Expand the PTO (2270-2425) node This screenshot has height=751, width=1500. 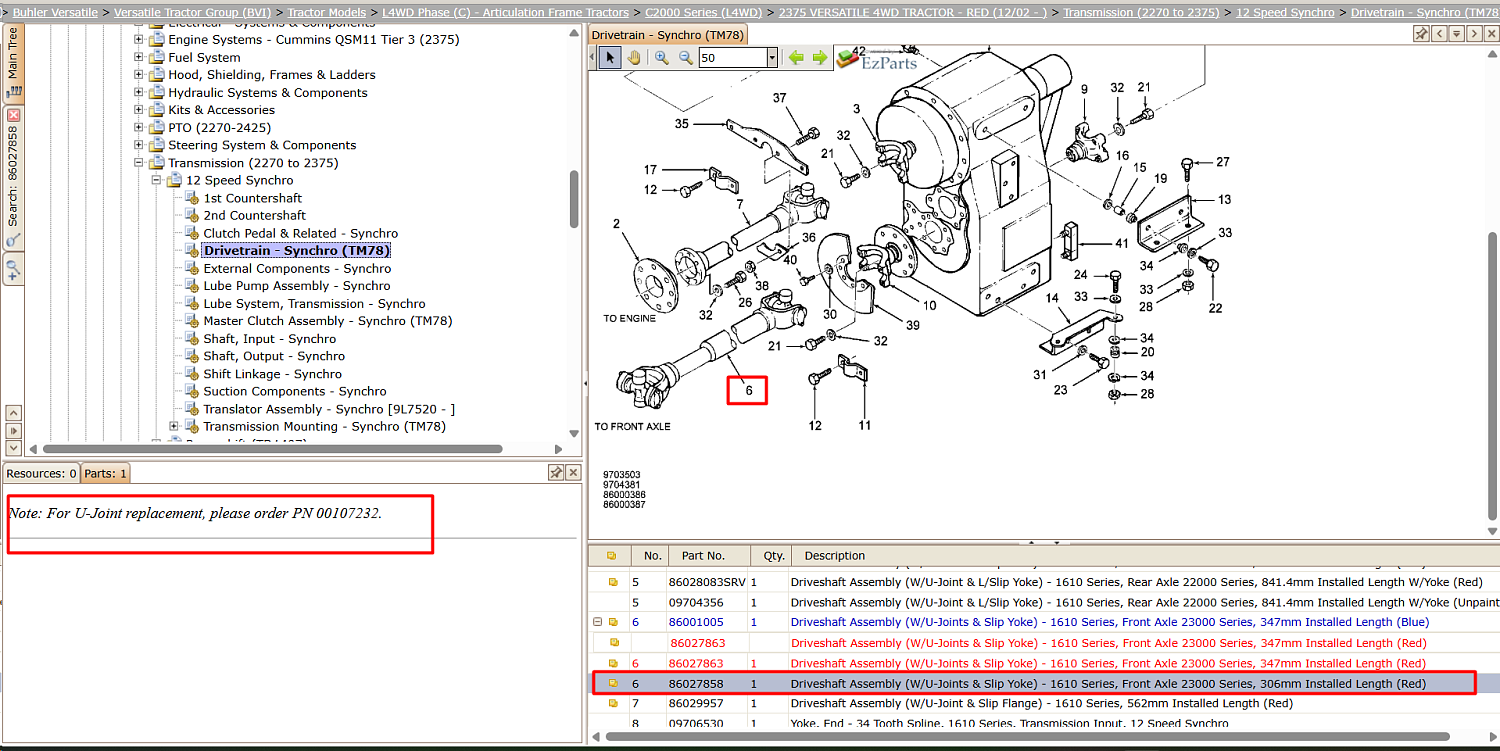click(139, 128)
